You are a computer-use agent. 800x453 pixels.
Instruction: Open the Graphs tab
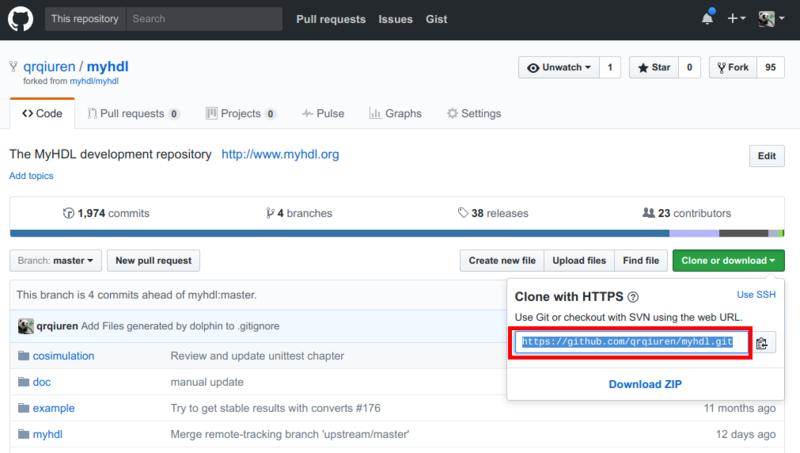395,113
